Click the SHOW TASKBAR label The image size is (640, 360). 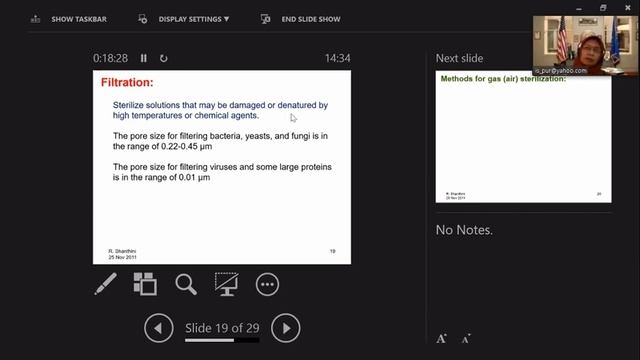(x=79, y=19)
